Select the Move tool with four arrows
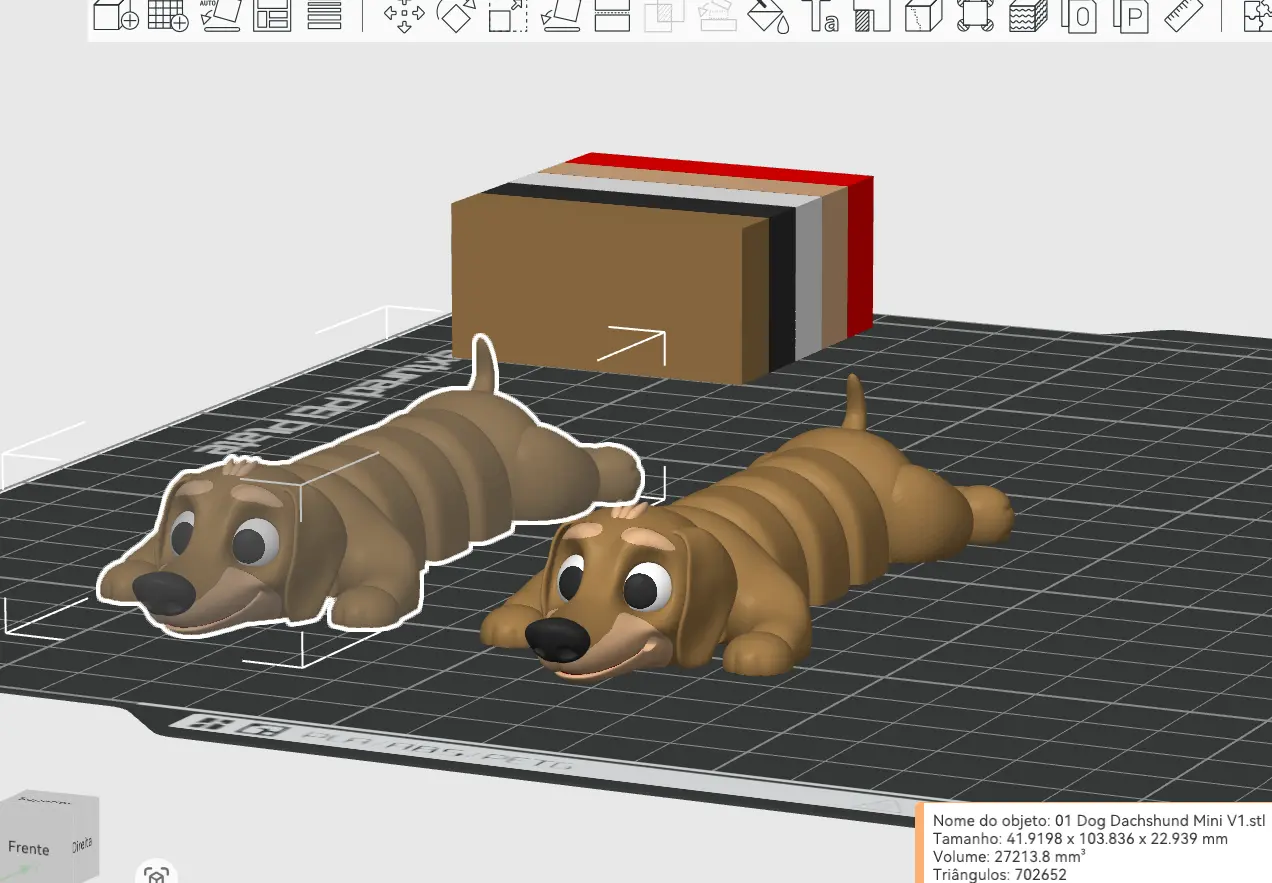The width and height of the screenshot is (1272, 883). click(x=405, y=16)
